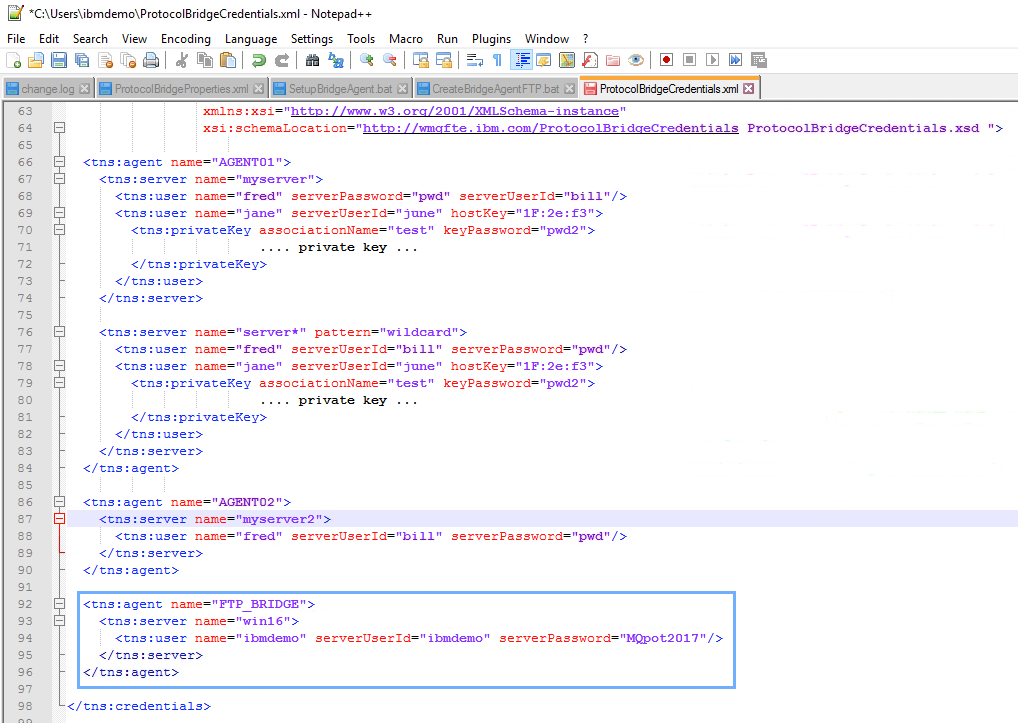Image resolution: width=1018 pixels, height=723 pixels.
Task: Click the Close All toolbar icon
Action: point(128,60)
